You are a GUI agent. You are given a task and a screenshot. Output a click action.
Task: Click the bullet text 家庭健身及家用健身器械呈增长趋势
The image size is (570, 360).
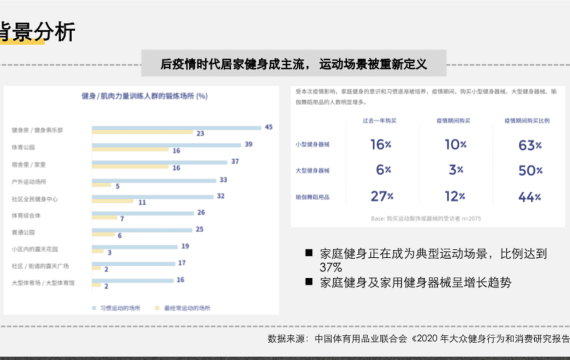(416, 283)
